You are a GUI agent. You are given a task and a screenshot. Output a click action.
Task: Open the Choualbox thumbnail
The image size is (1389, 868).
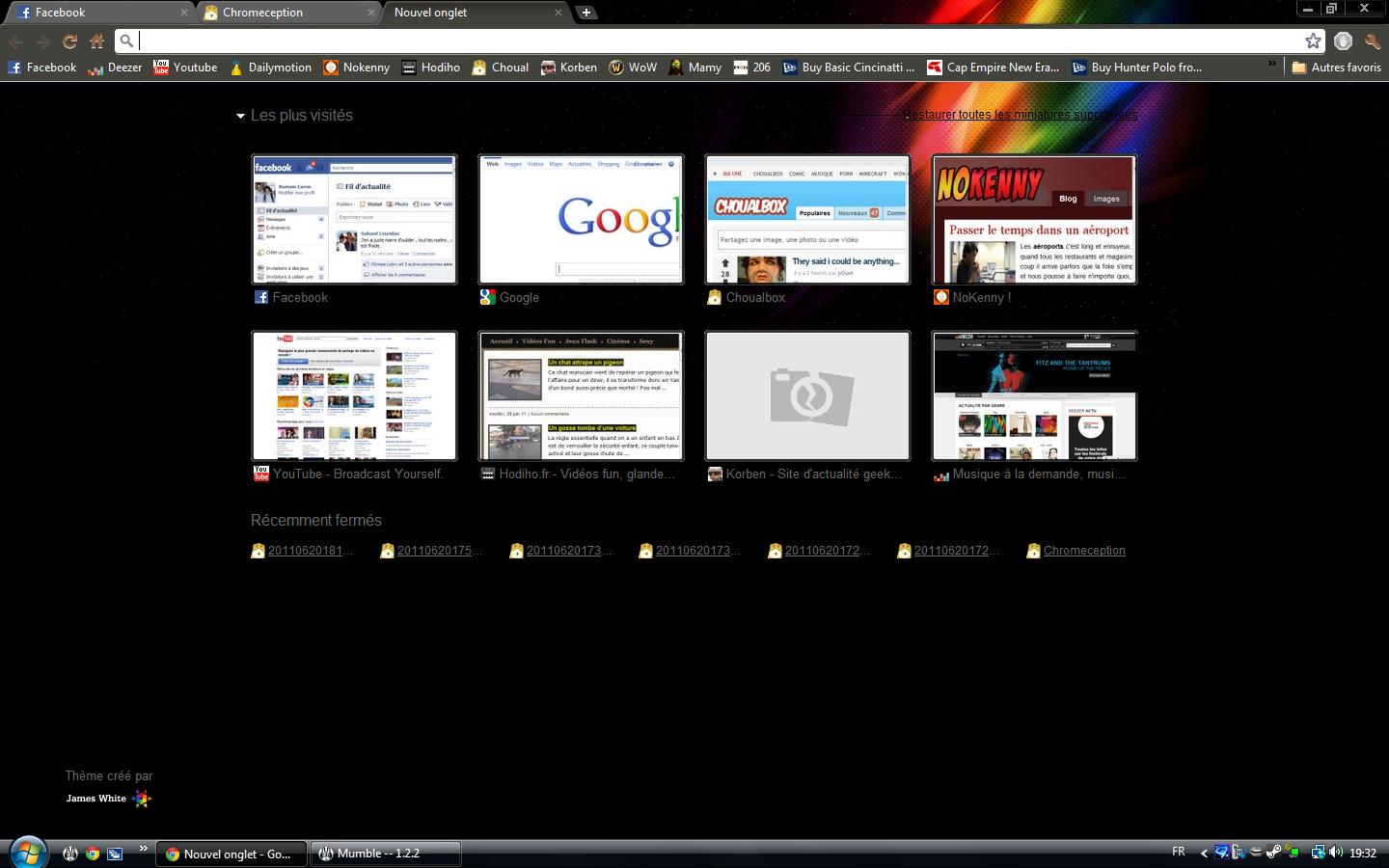[807, 220]
